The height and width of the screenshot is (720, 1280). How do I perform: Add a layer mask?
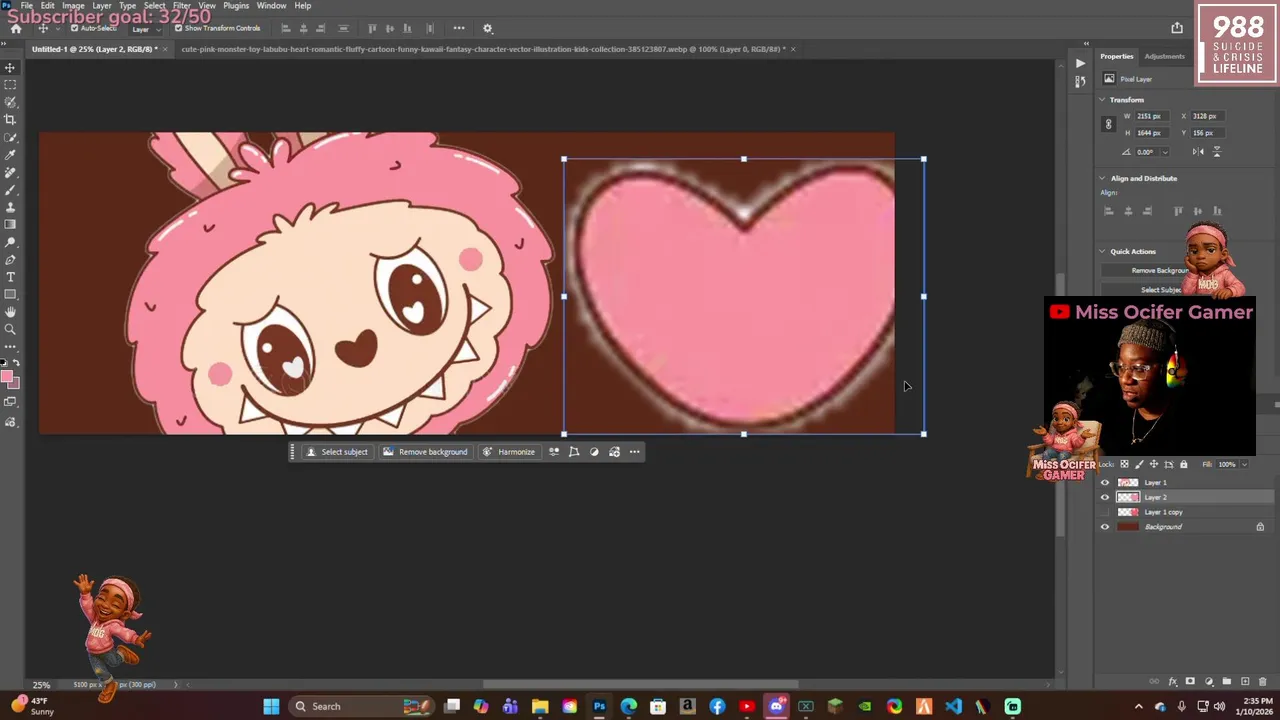click(x=1190, y=682)
